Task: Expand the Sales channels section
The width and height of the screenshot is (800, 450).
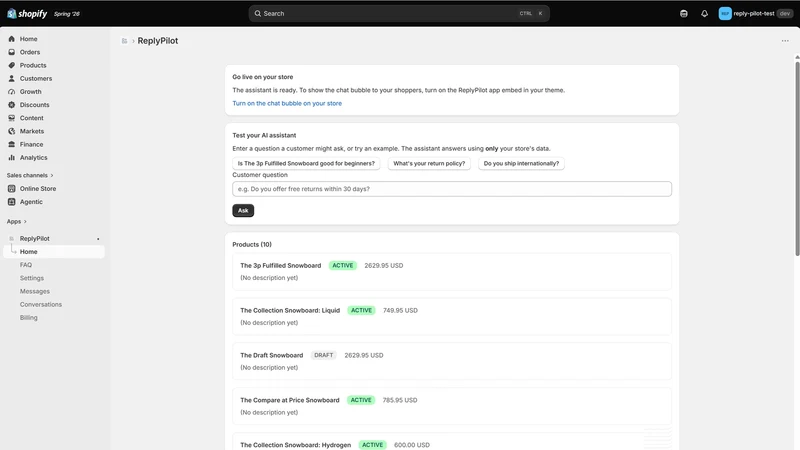Action: pyautogui.click(x=30, y=176)
